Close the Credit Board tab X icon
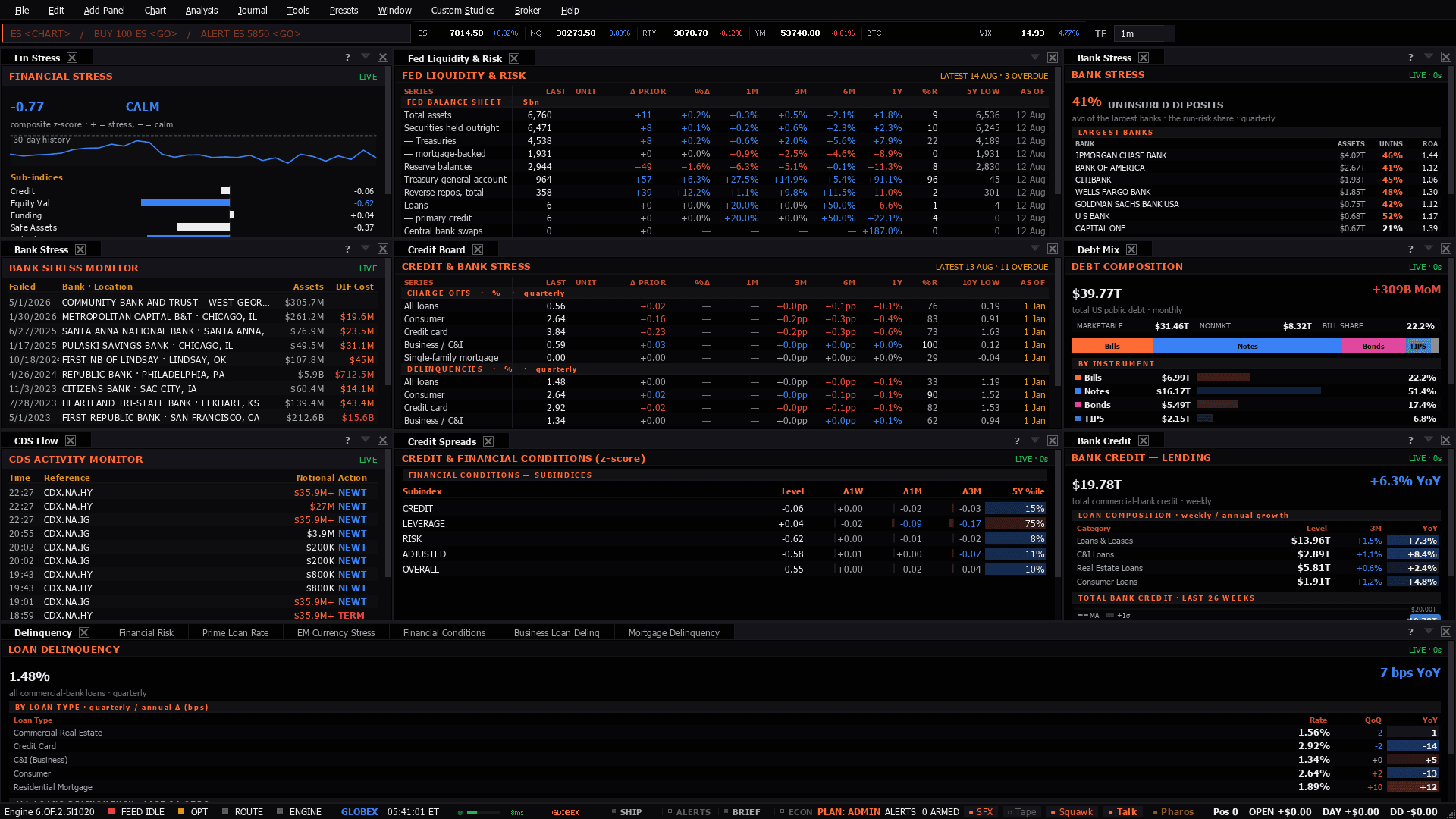The height and width of the screenshot is (819, 1456). (x=478, y=249)
